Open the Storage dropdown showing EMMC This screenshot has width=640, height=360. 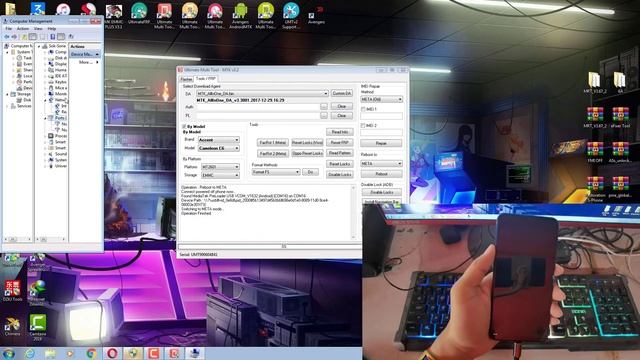tap(220, 175)
